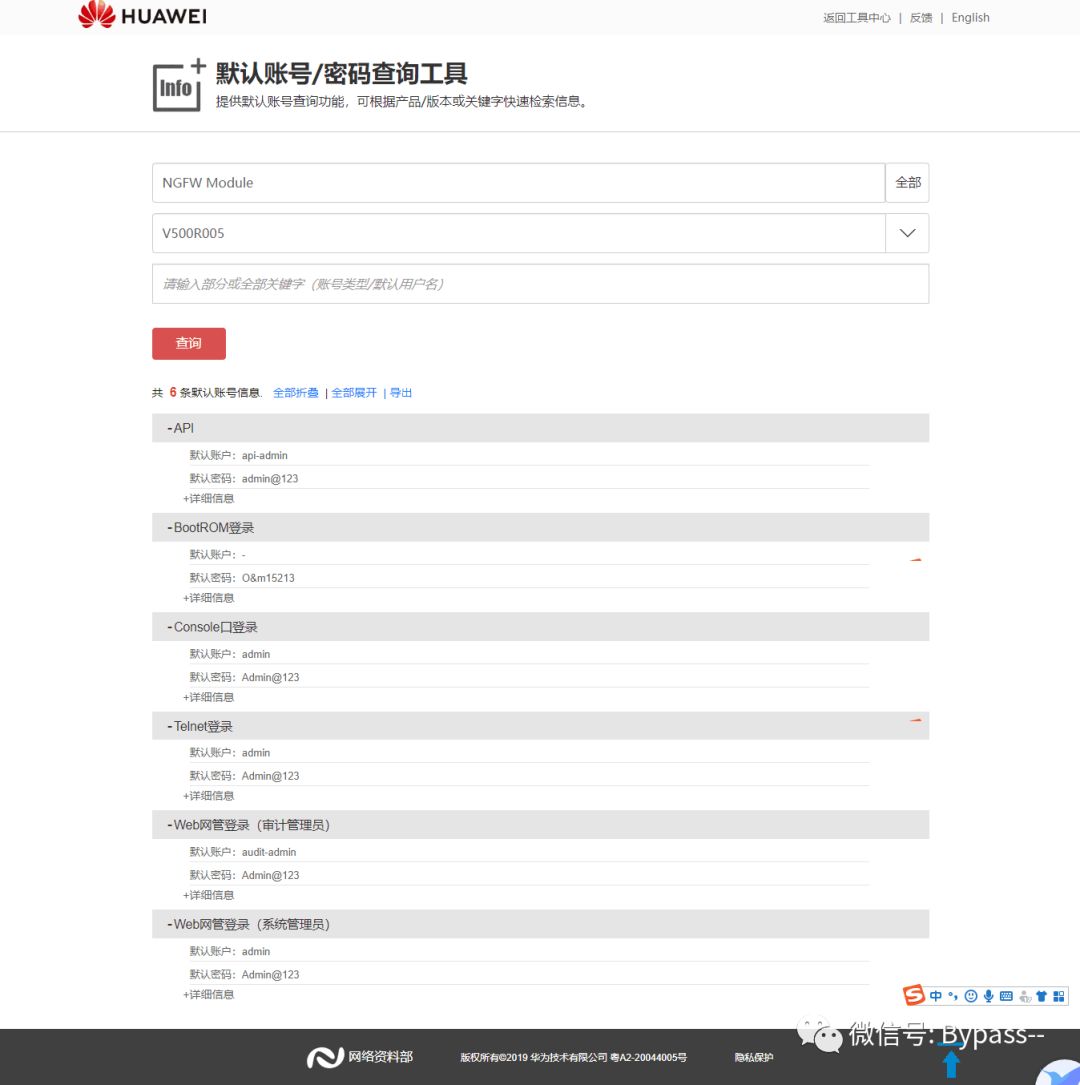Open the 反馈 feedback link
The height and width of the screenshot is (1085, 1080).
click(921, 18)
